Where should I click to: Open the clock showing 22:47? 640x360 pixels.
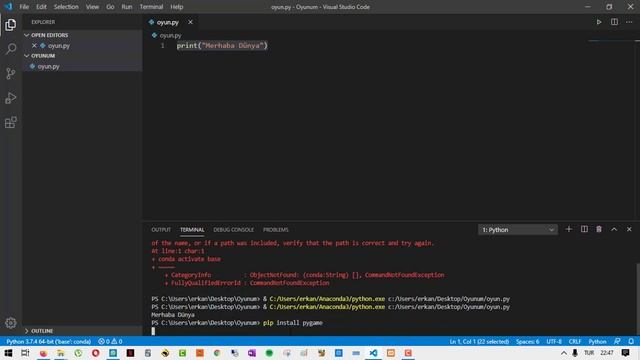[607, 353]
